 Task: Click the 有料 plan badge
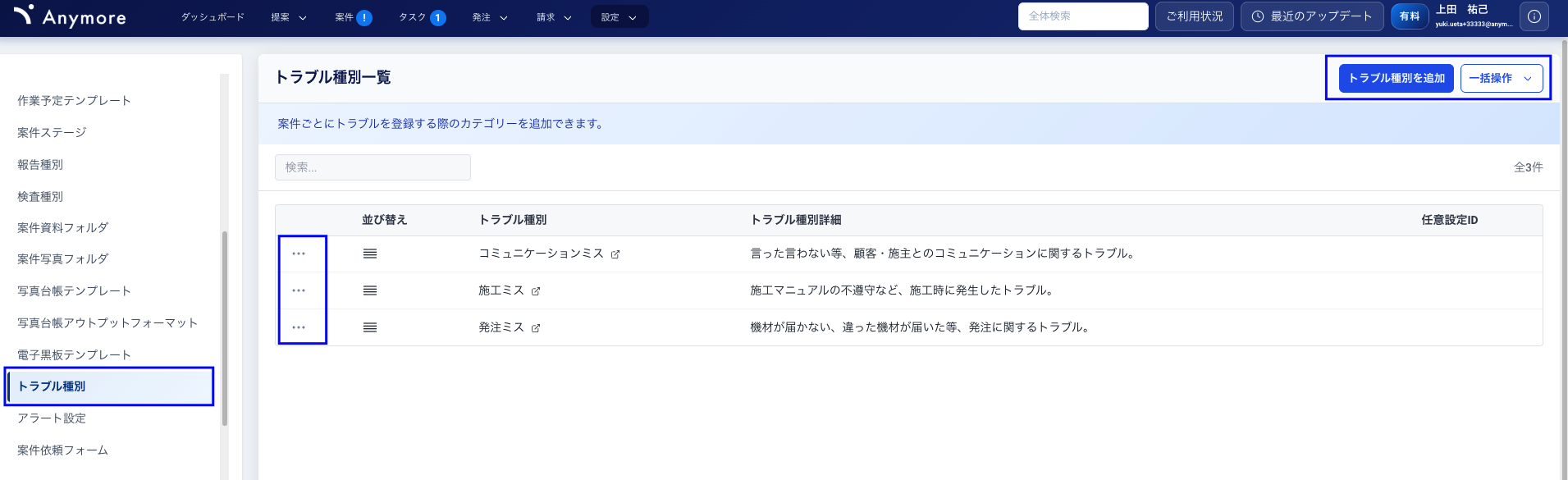click(1410, 16)
